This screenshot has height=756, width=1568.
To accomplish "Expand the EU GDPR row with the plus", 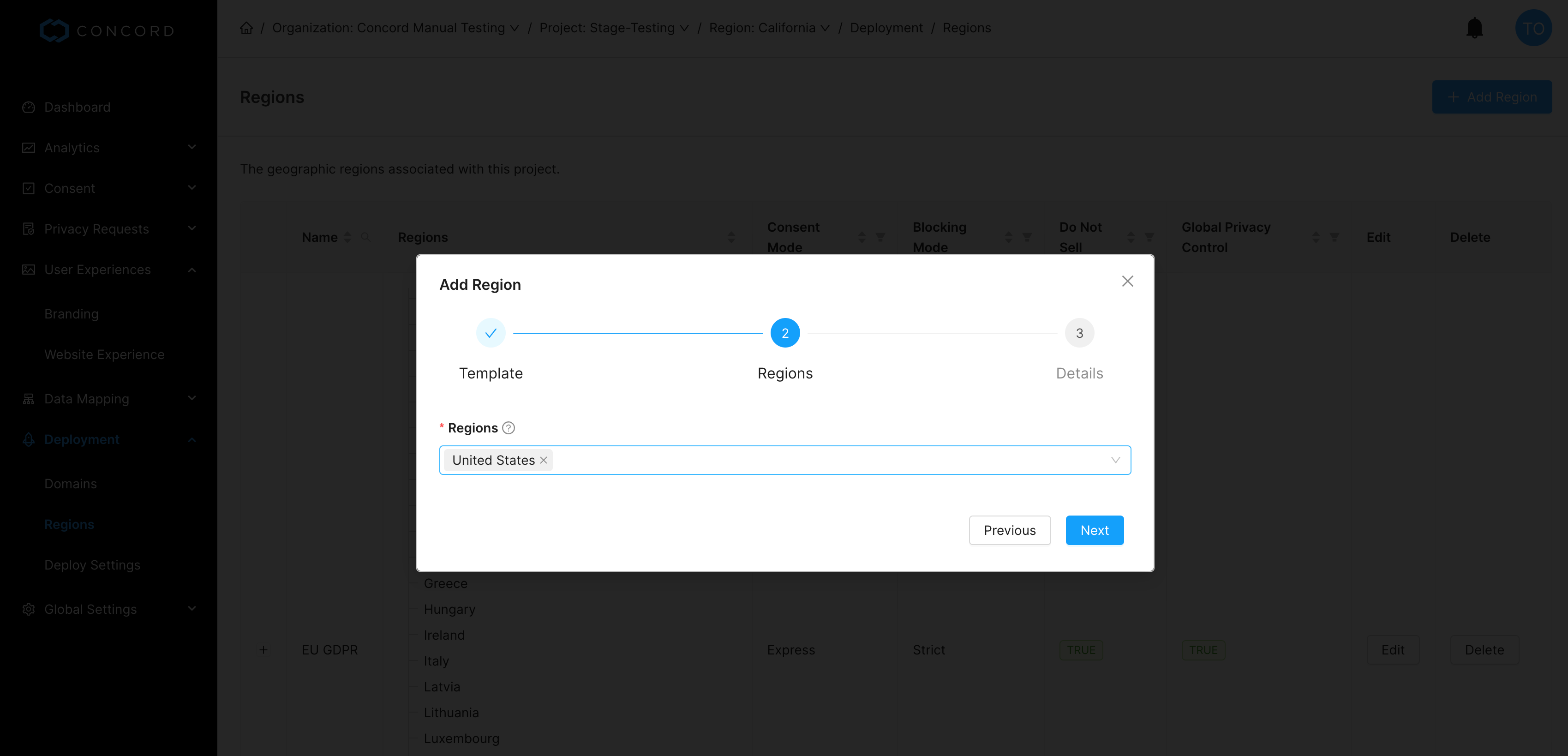I will (x=263, y=649).
